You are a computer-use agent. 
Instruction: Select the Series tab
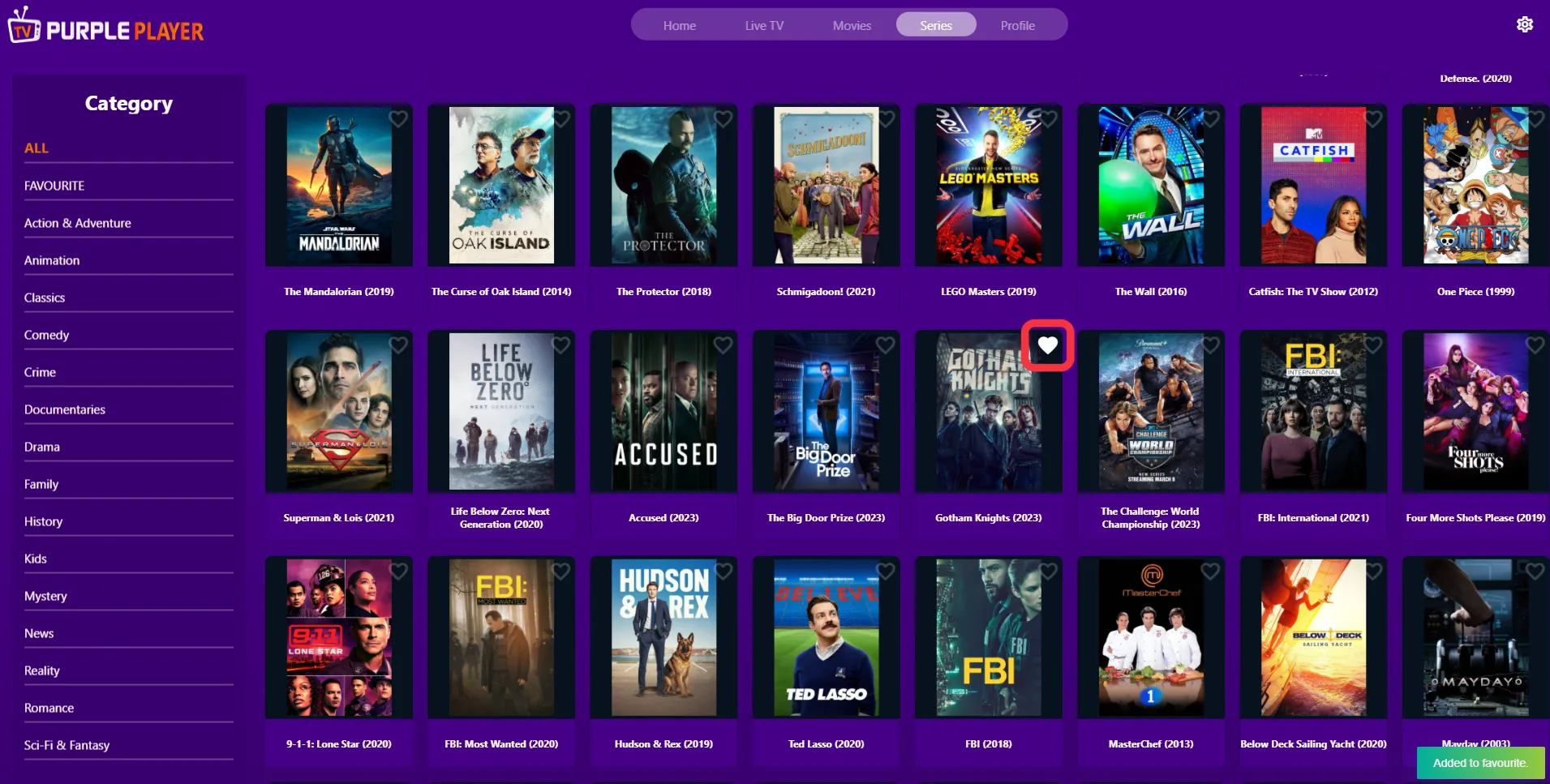(936, 25)
